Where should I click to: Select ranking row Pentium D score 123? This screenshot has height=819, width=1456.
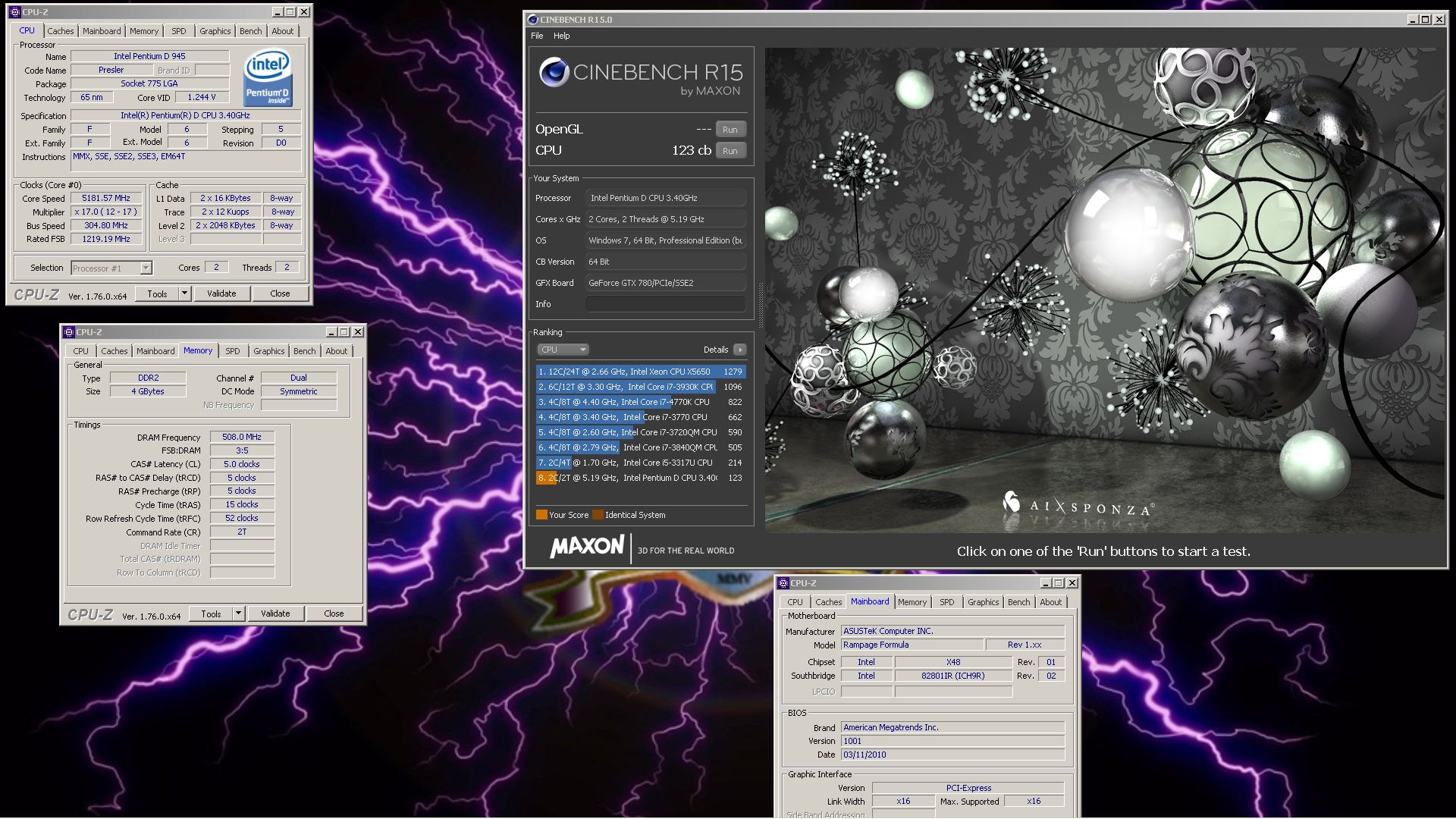(641, 478)
